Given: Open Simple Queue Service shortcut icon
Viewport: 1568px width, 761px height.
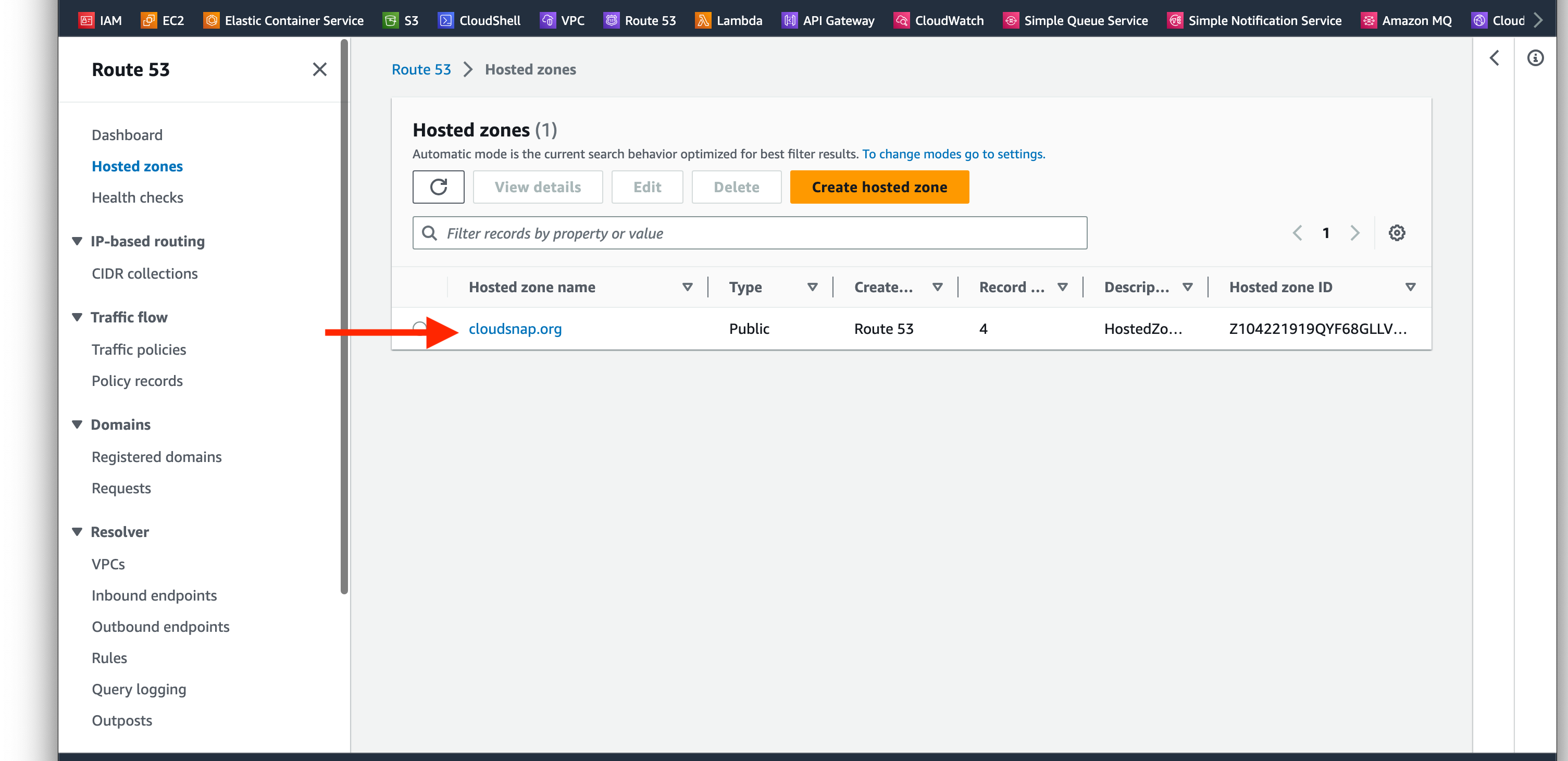Looking at the screenshot, I should 1011,20.
